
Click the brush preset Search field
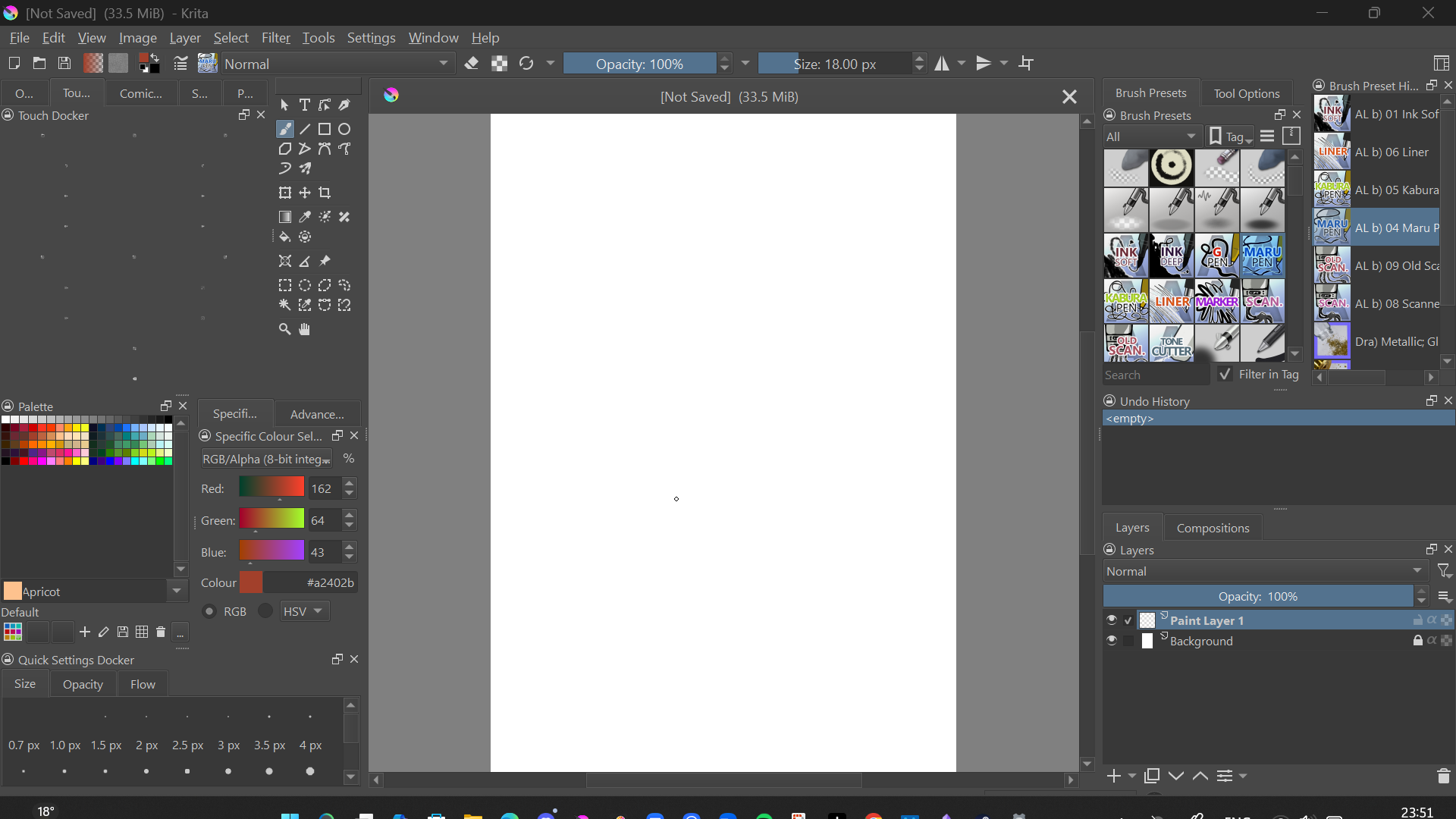1156,375
